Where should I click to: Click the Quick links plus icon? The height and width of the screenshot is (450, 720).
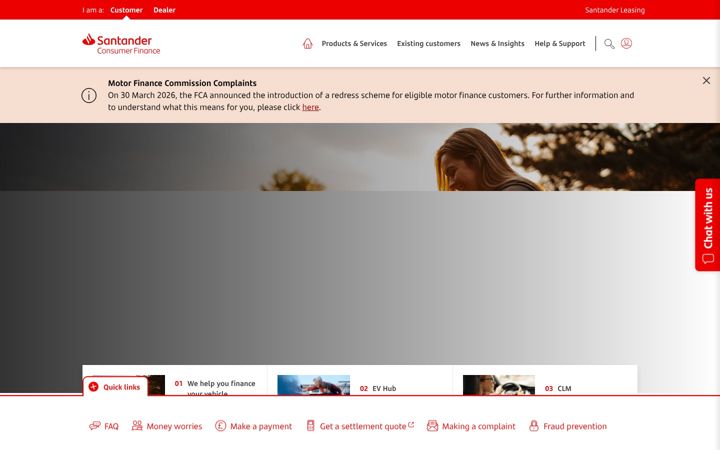tap(94, 387)
